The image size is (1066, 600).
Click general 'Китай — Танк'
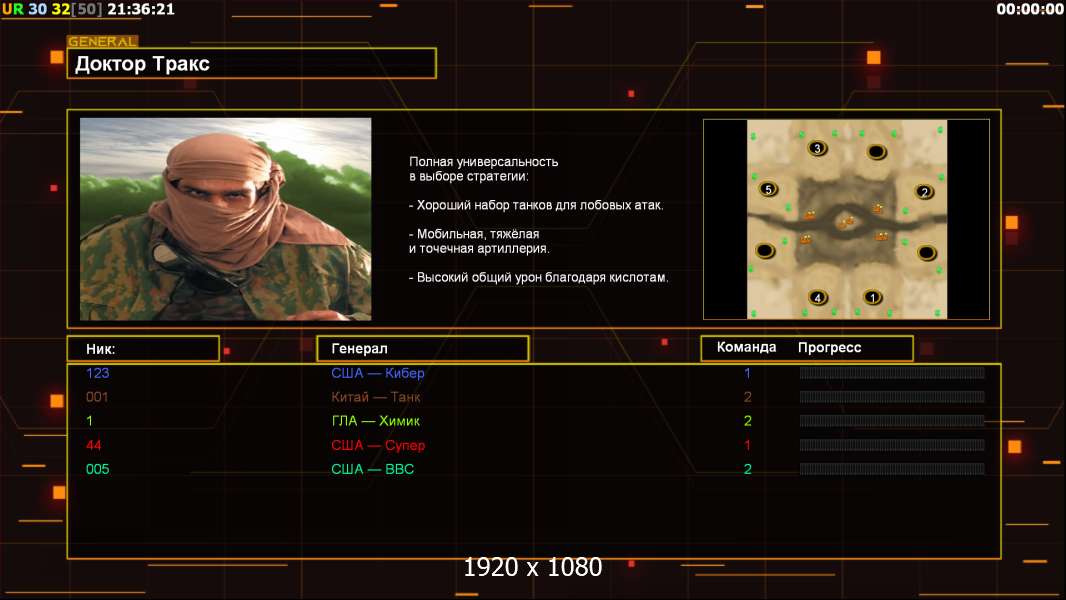pos(376,397)
